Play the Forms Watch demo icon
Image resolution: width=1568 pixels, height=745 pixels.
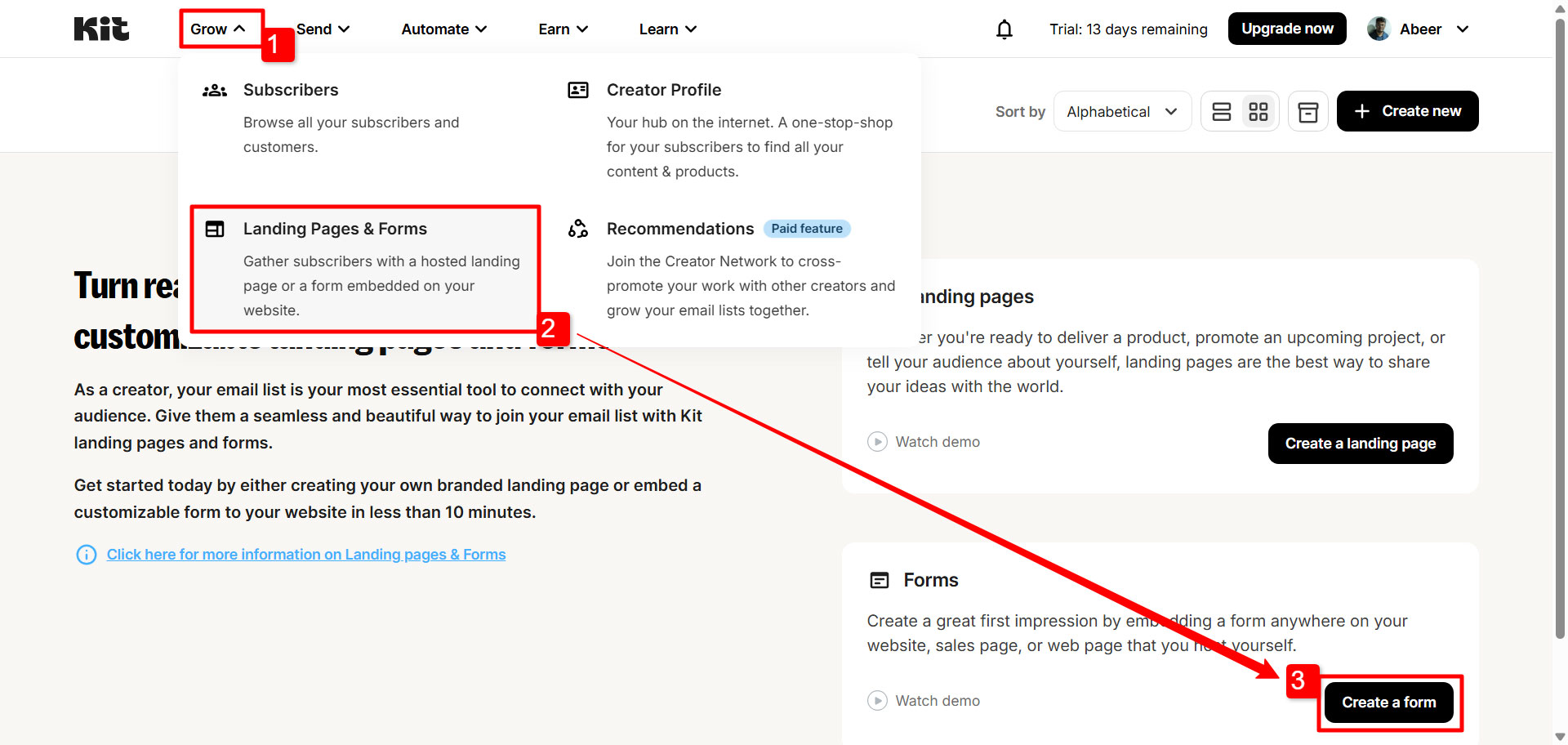pos(877,701)
